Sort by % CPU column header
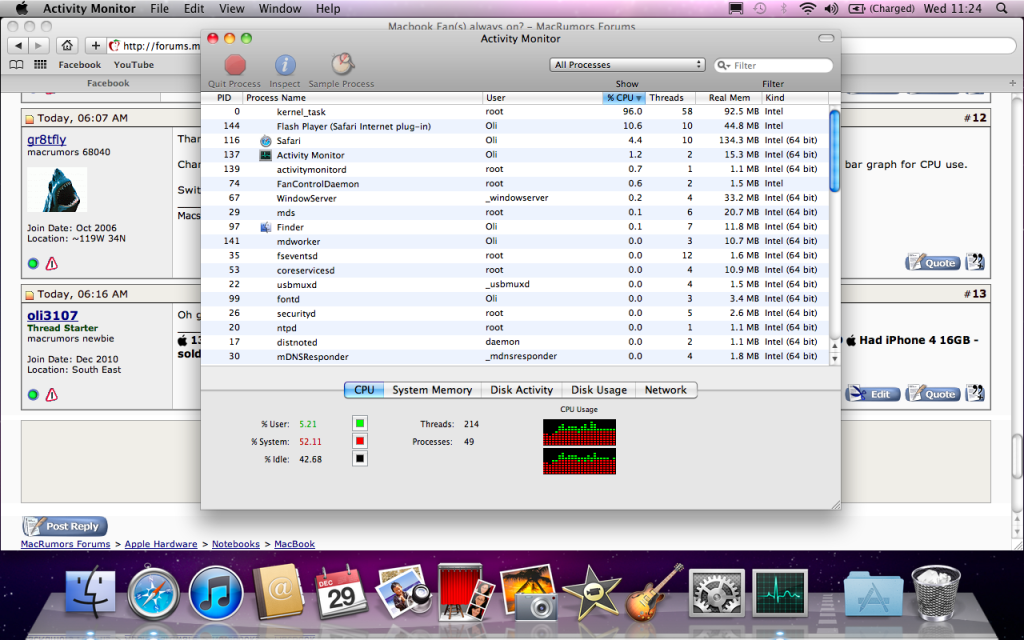This screenshot has height=640, width=1024. 624,97
